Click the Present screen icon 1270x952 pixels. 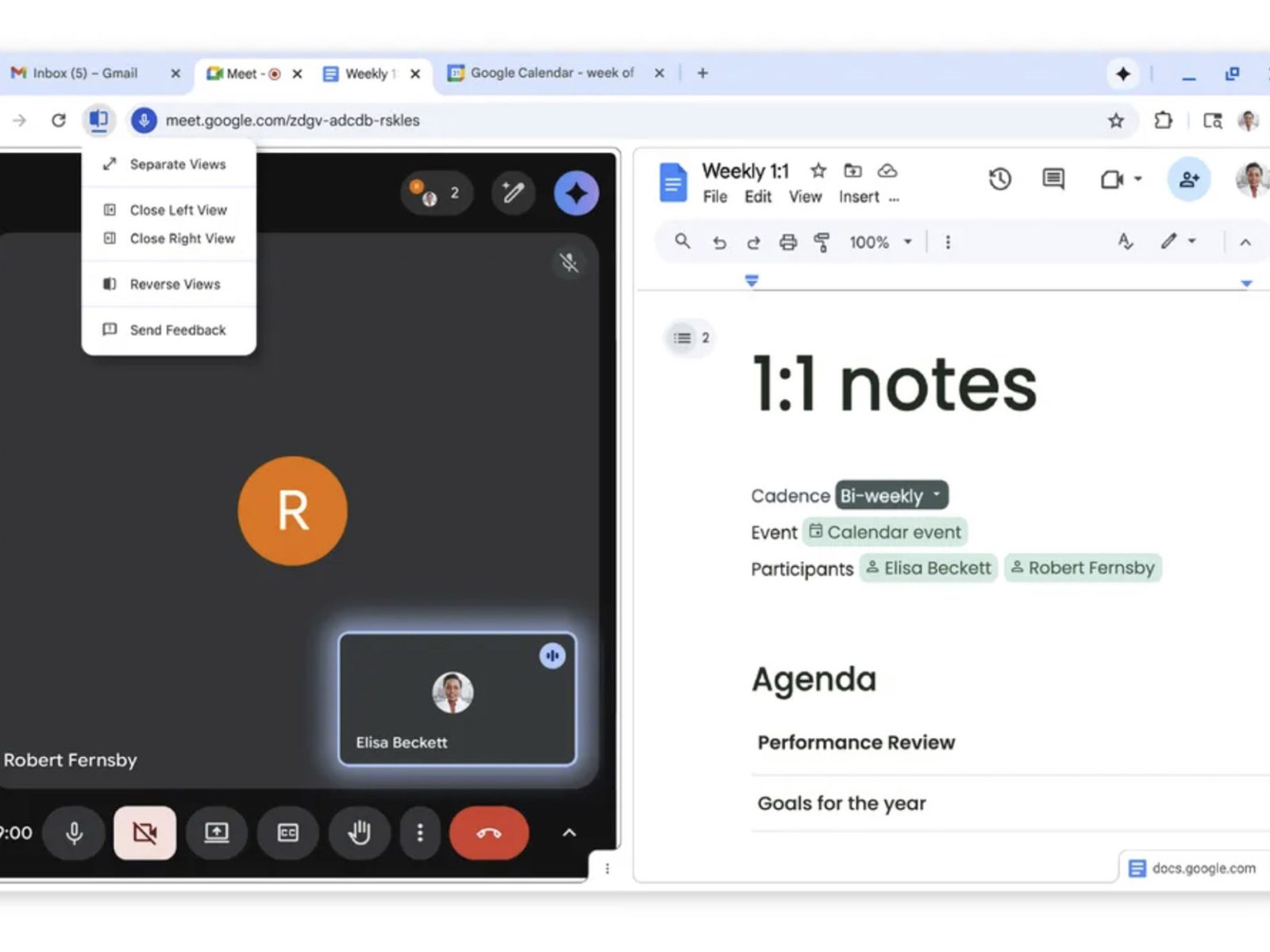pyautogui.click(x=216, y=832)
